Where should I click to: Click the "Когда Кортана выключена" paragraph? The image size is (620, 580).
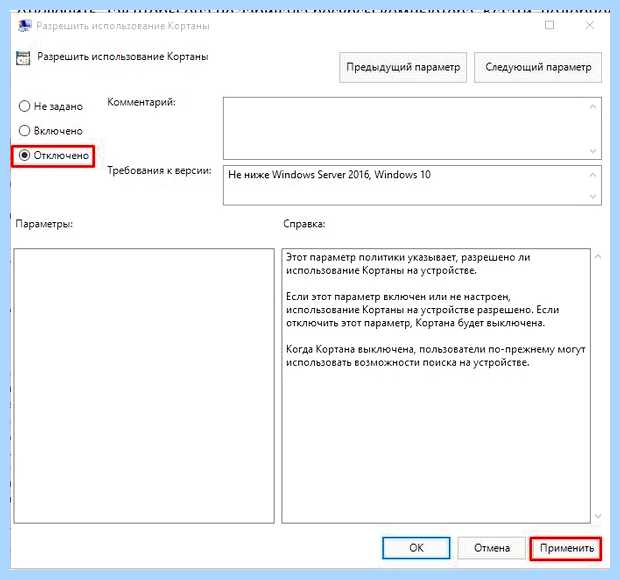pyautogui.click(x=436, y=356)
